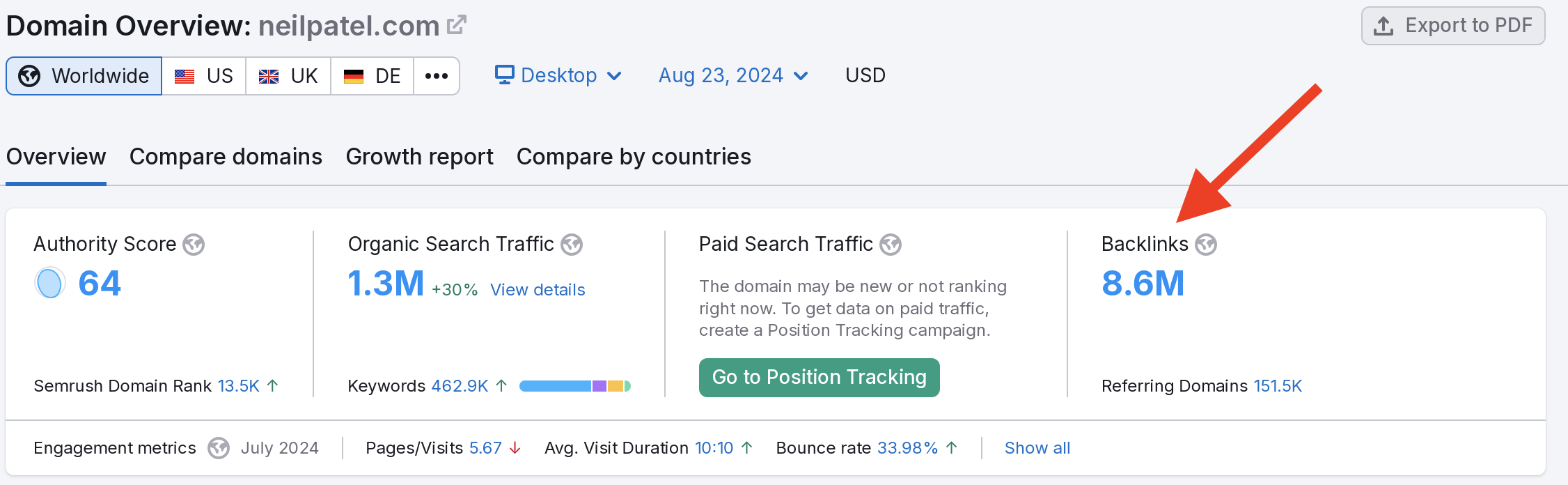Open the Compare domains tab
The height and width of the screenshot is (485, 1568).
pyautogui.click(x=226, y=157)
